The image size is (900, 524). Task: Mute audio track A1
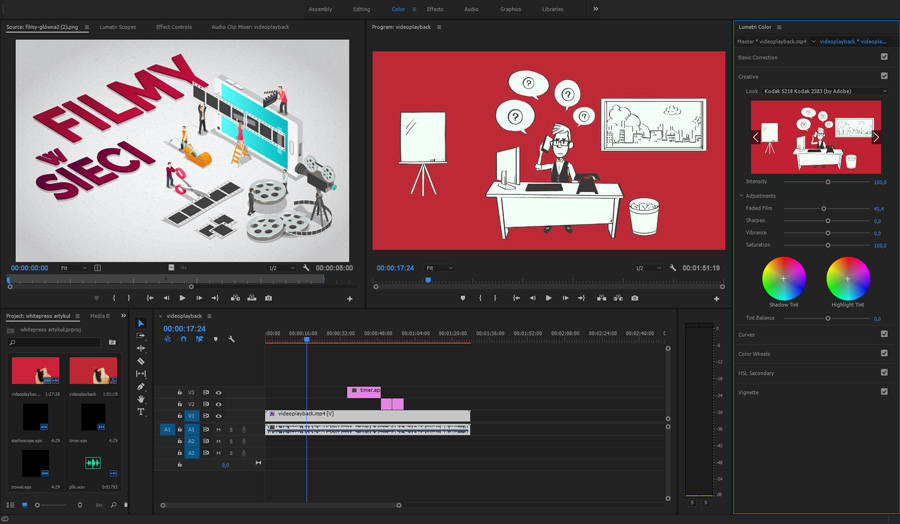[x=218, y=429]
